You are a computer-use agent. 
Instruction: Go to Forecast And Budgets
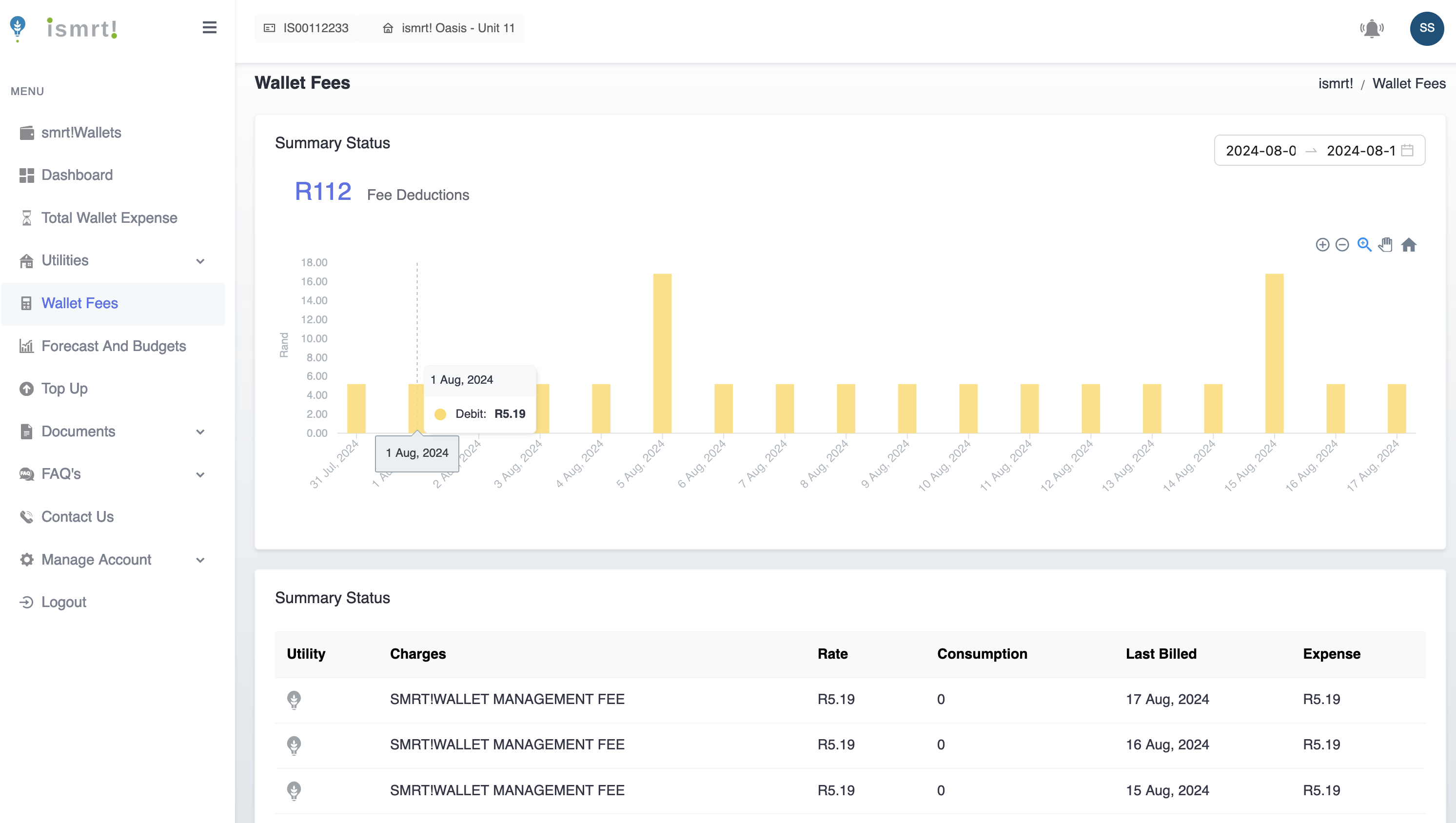(114, 346)
